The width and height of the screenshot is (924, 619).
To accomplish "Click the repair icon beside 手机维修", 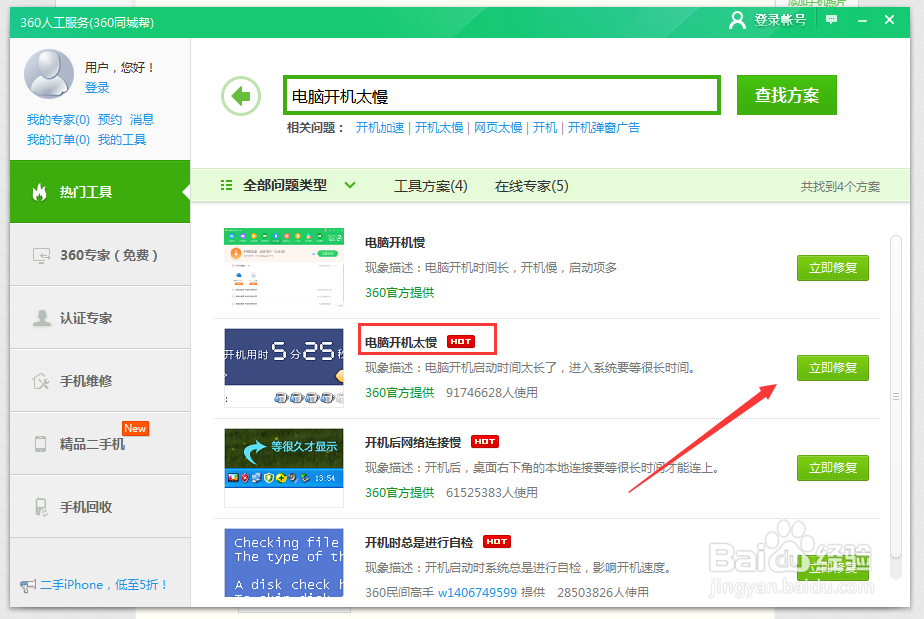I will point(41,381).
